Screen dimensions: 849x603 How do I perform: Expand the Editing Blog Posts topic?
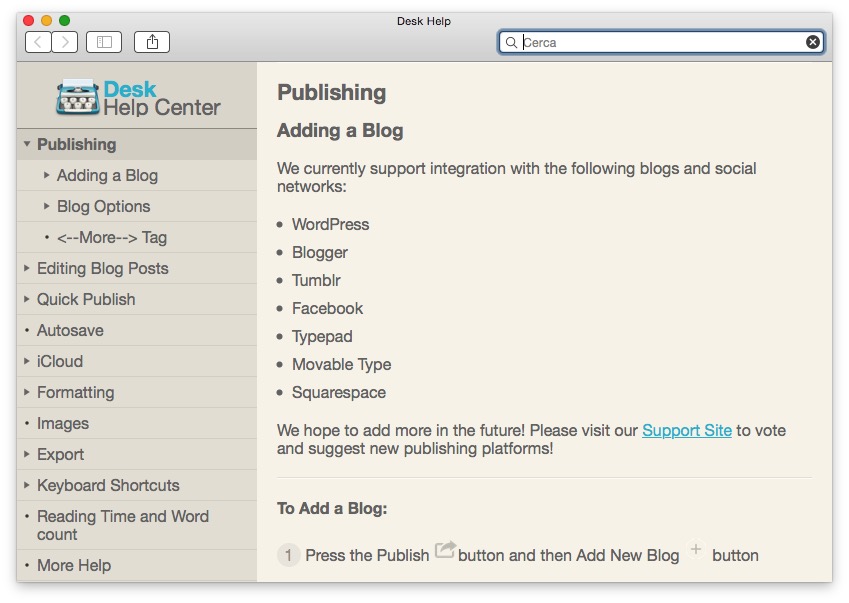(27, 268)
